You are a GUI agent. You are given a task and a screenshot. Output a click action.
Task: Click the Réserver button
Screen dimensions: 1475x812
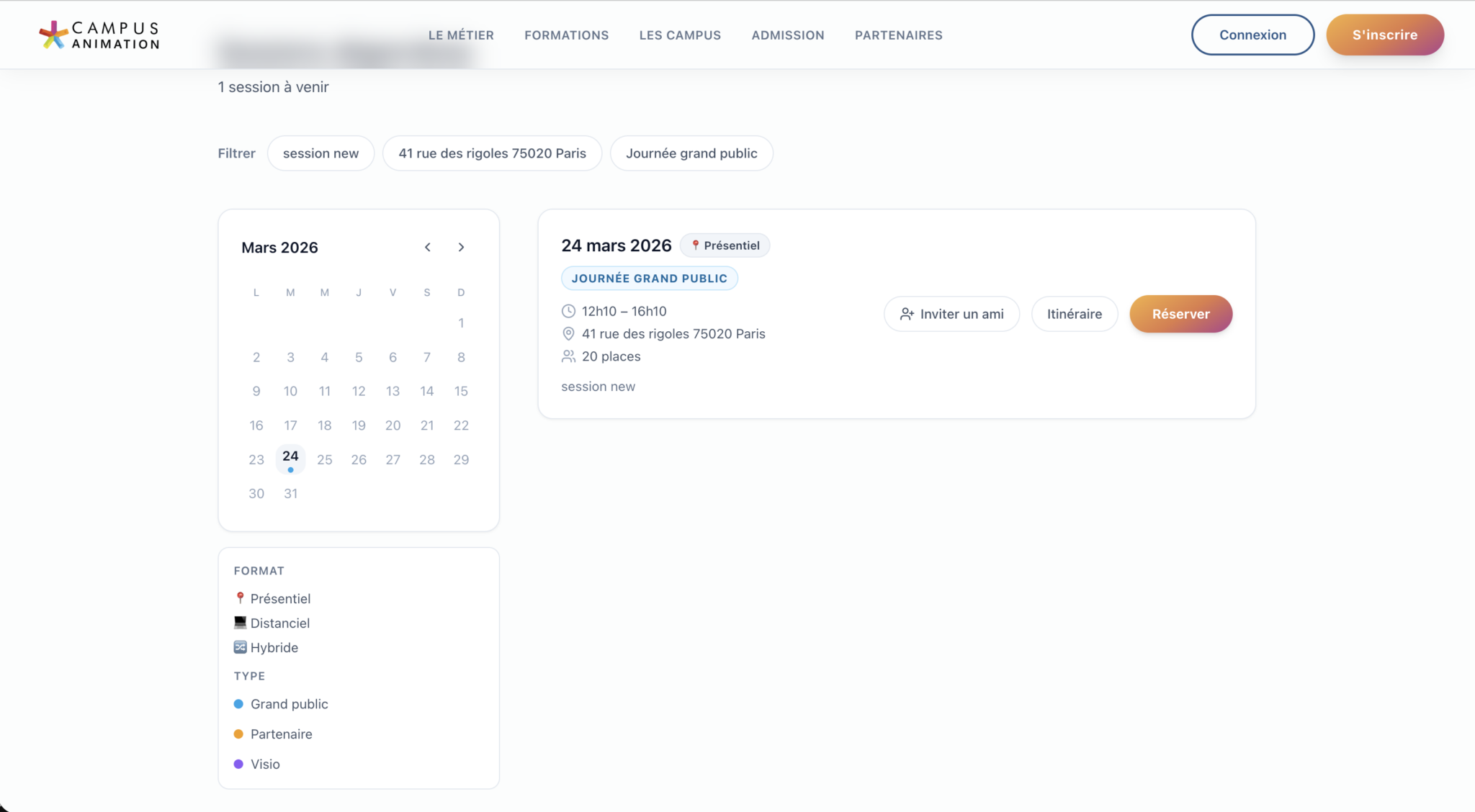[1180, 314]
